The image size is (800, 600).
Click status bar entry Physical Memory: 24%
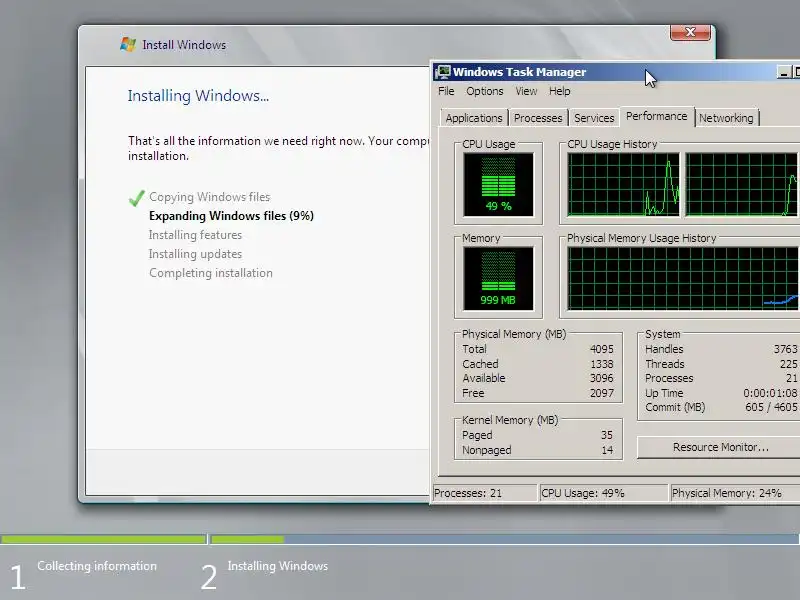[x=735, y=493]
